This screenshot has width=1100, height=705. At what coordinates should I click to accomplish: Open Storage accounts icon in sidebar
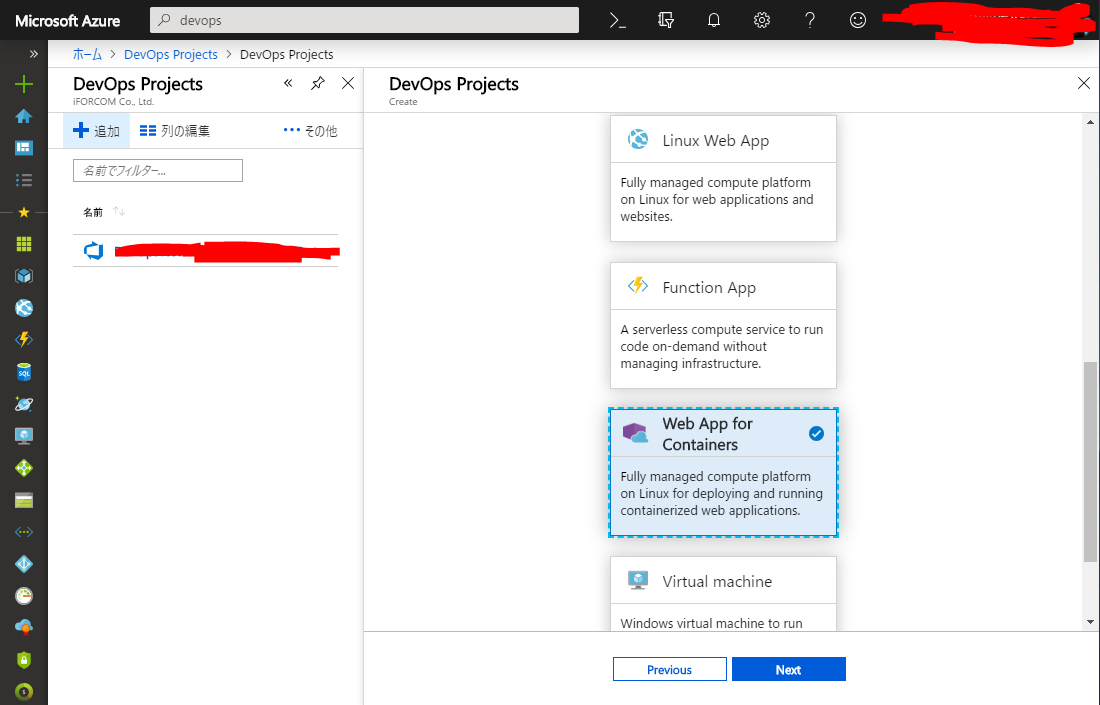(x=24, y=500)
